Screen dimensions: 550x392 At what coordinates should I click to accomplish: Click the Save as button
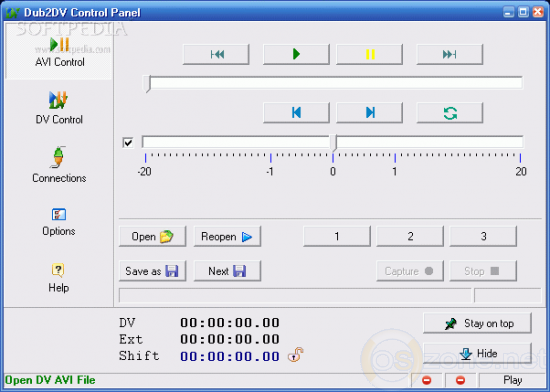point(153,271)
